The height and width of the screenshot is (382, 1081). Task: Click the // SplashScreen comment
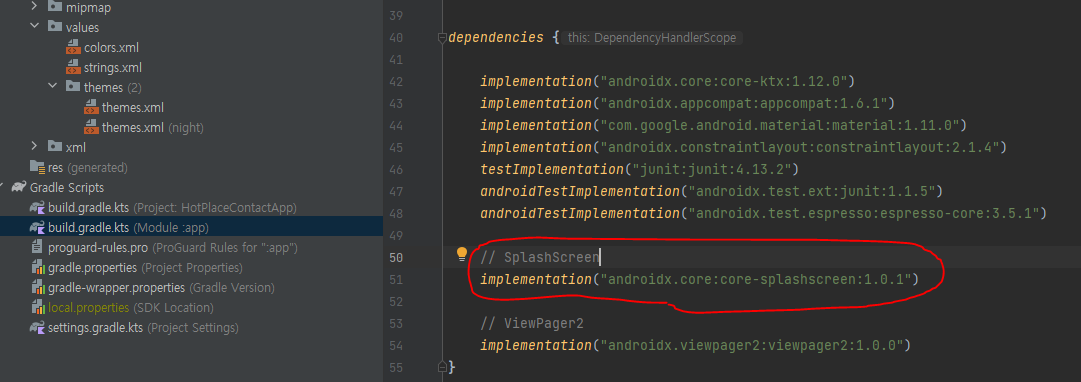pyautogui.click(x=539, y=257)
